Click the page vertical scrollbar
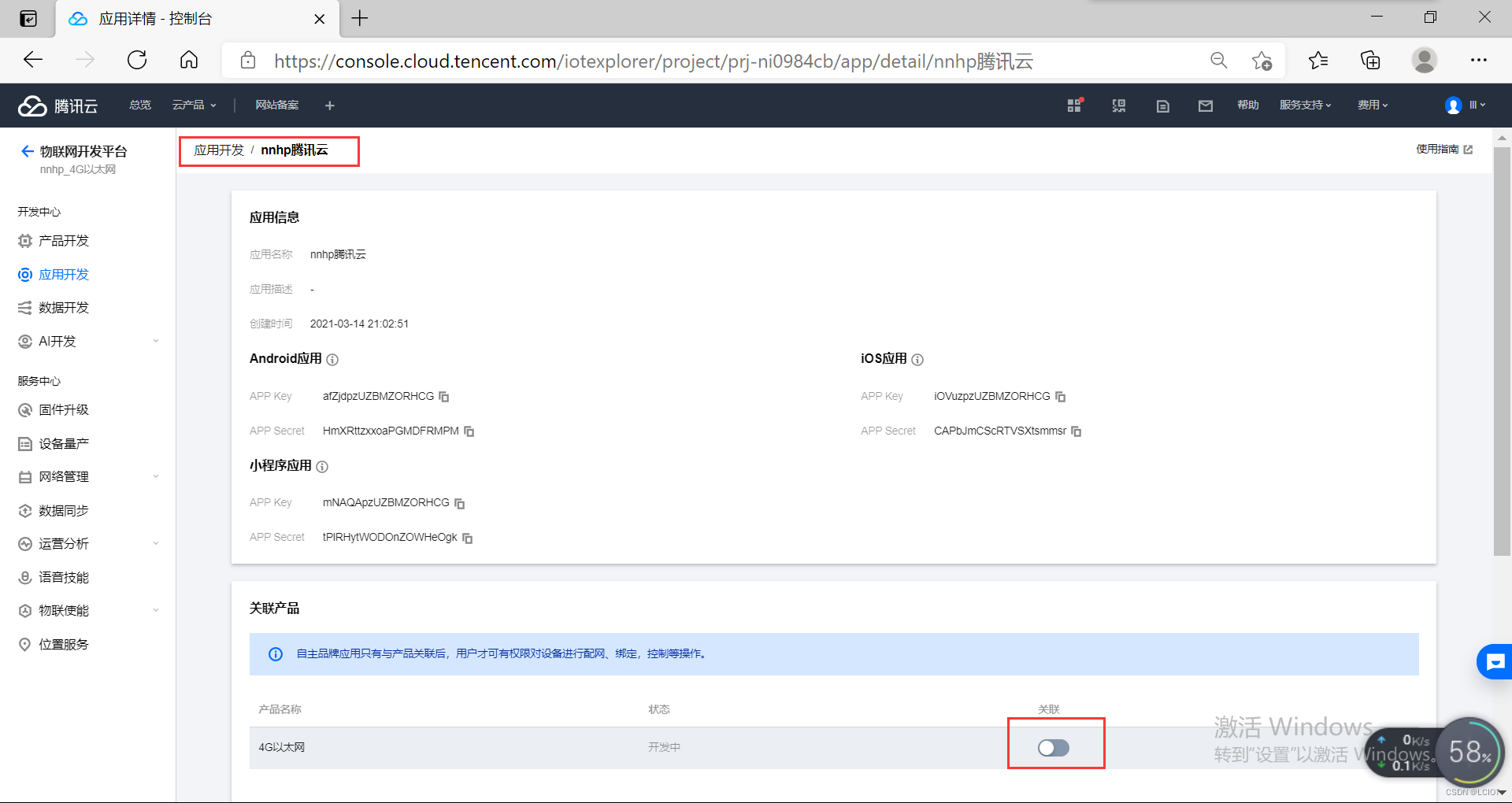 click(x=1502, y=351)
